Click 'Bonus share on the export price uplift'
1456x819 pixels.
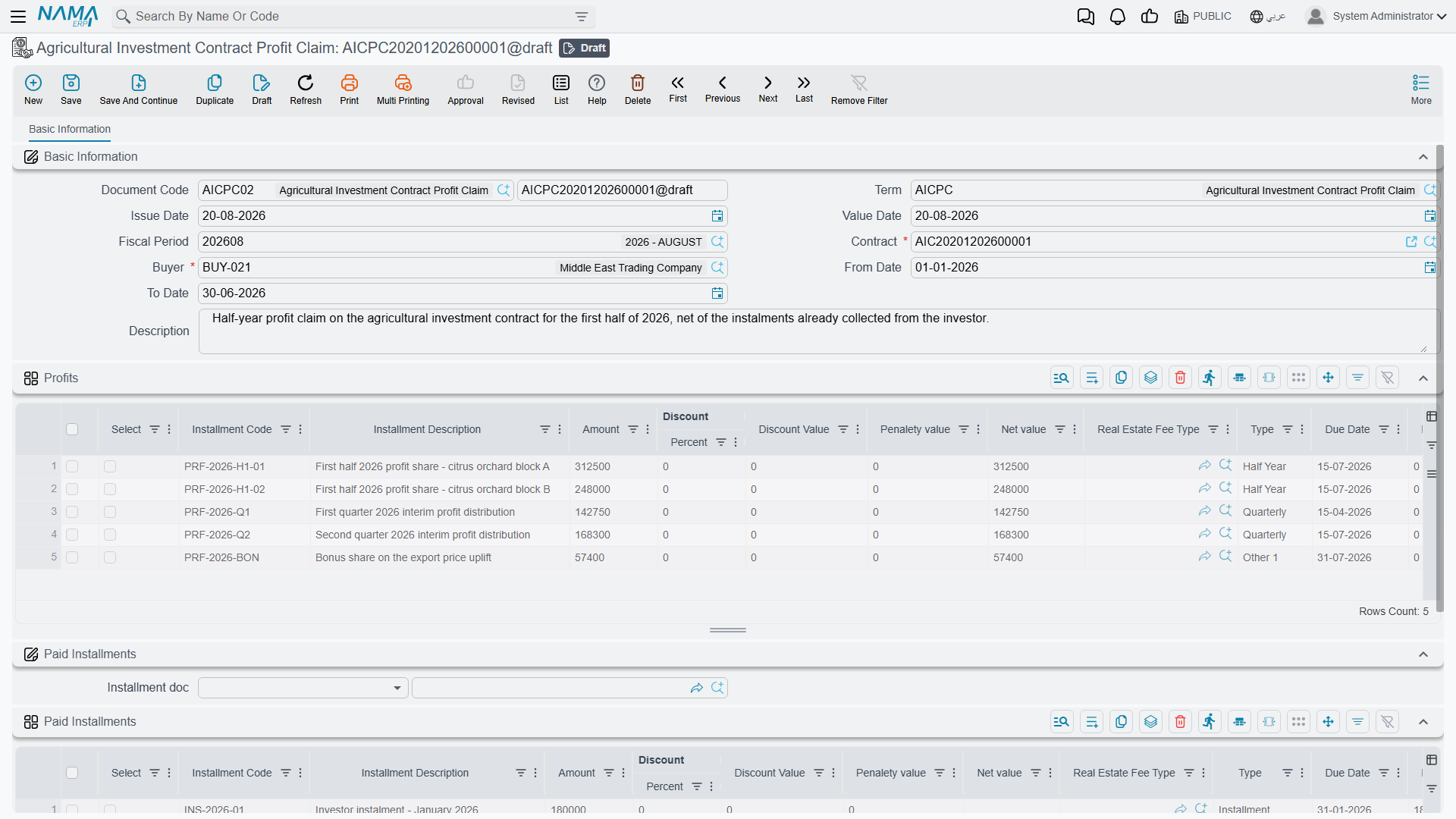(x=403, y=557)
